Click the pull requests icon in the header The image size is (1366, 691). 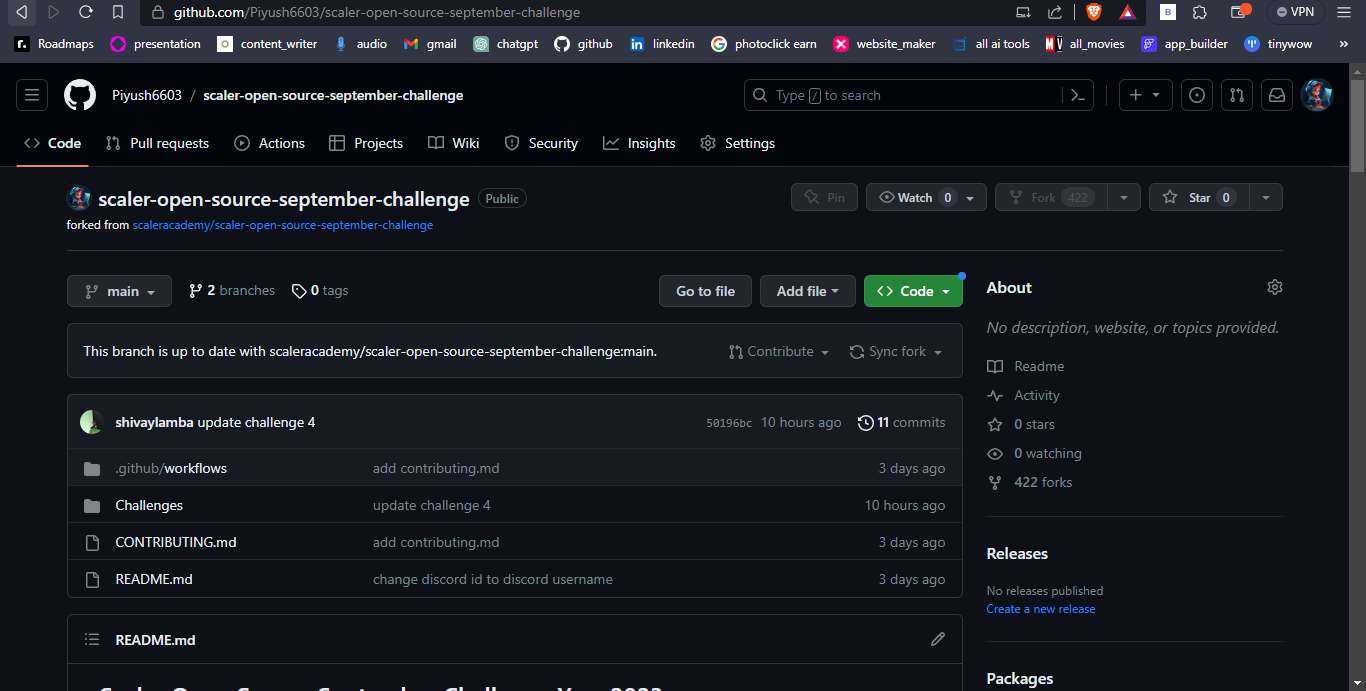point(1237,95)
